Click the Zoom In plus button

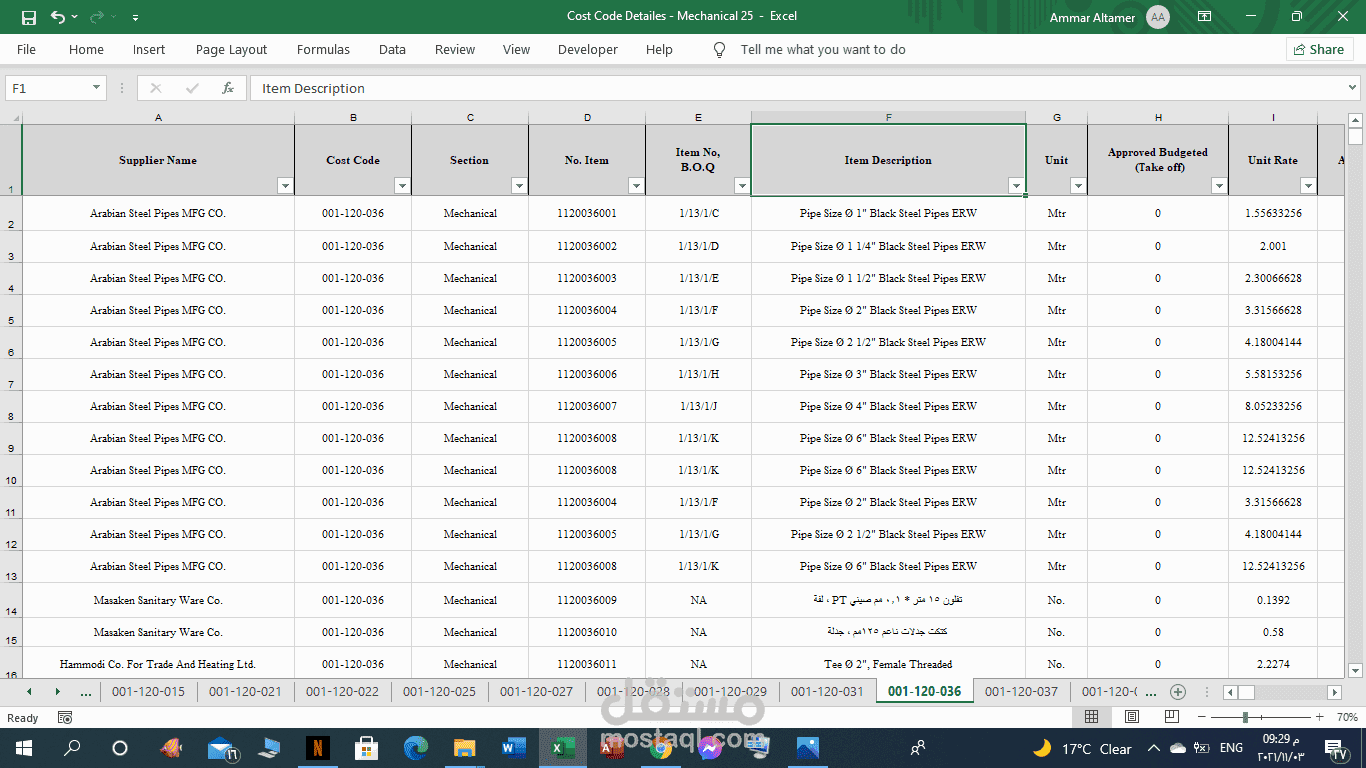click(1320, 717)
